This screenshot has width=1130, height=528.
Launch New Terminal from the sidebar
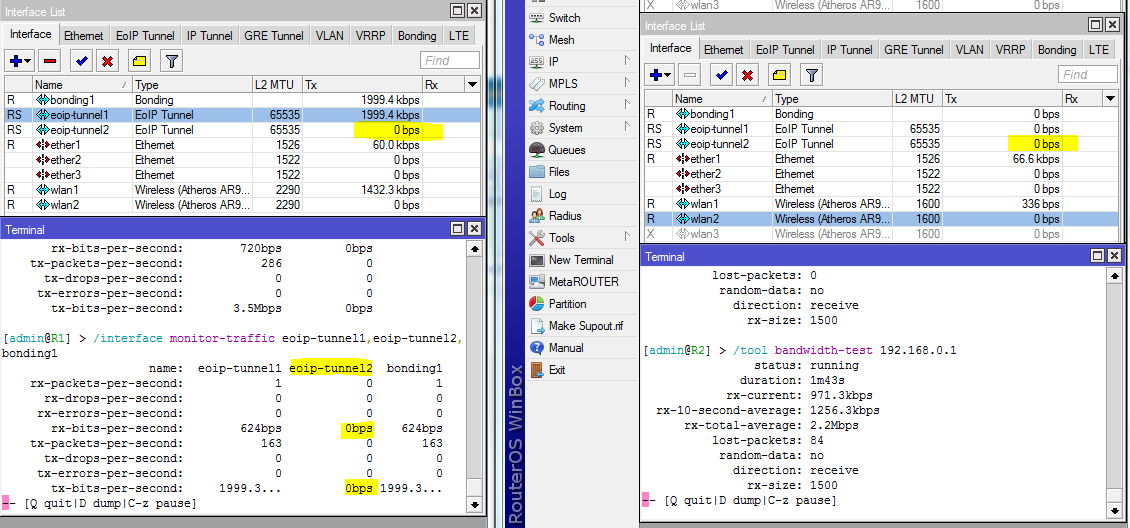tap(580, 260)
